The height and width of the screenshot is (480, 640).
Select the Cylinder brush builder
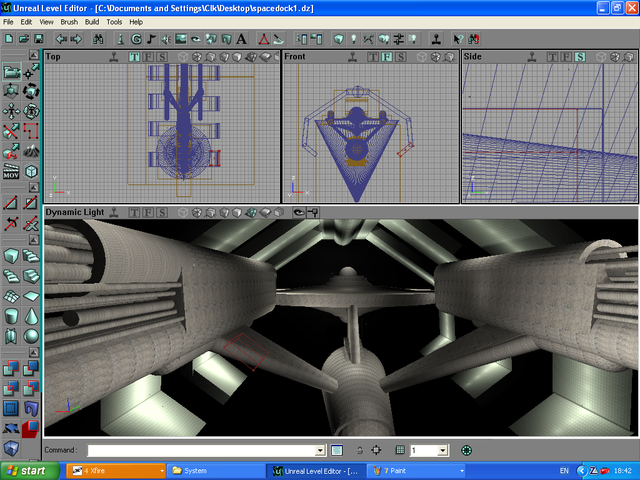pos(11,315)
